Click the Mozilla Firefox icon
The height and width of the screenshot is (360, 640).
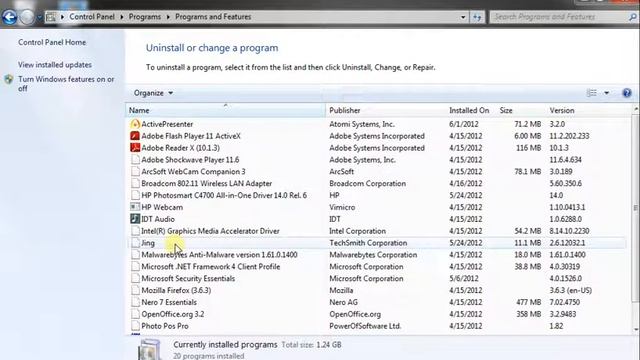(x=135, y=290)
